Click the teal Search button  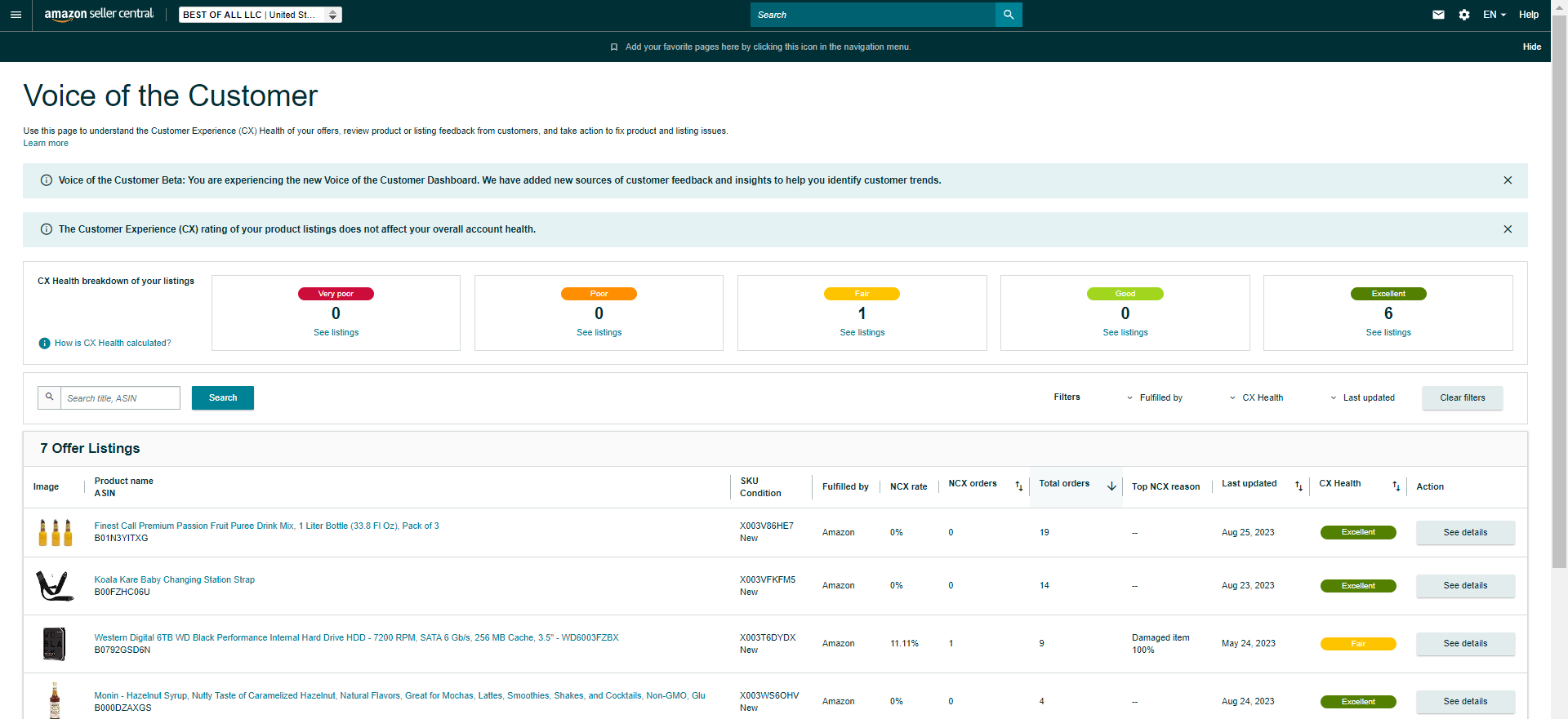click(x=223, y=398)
